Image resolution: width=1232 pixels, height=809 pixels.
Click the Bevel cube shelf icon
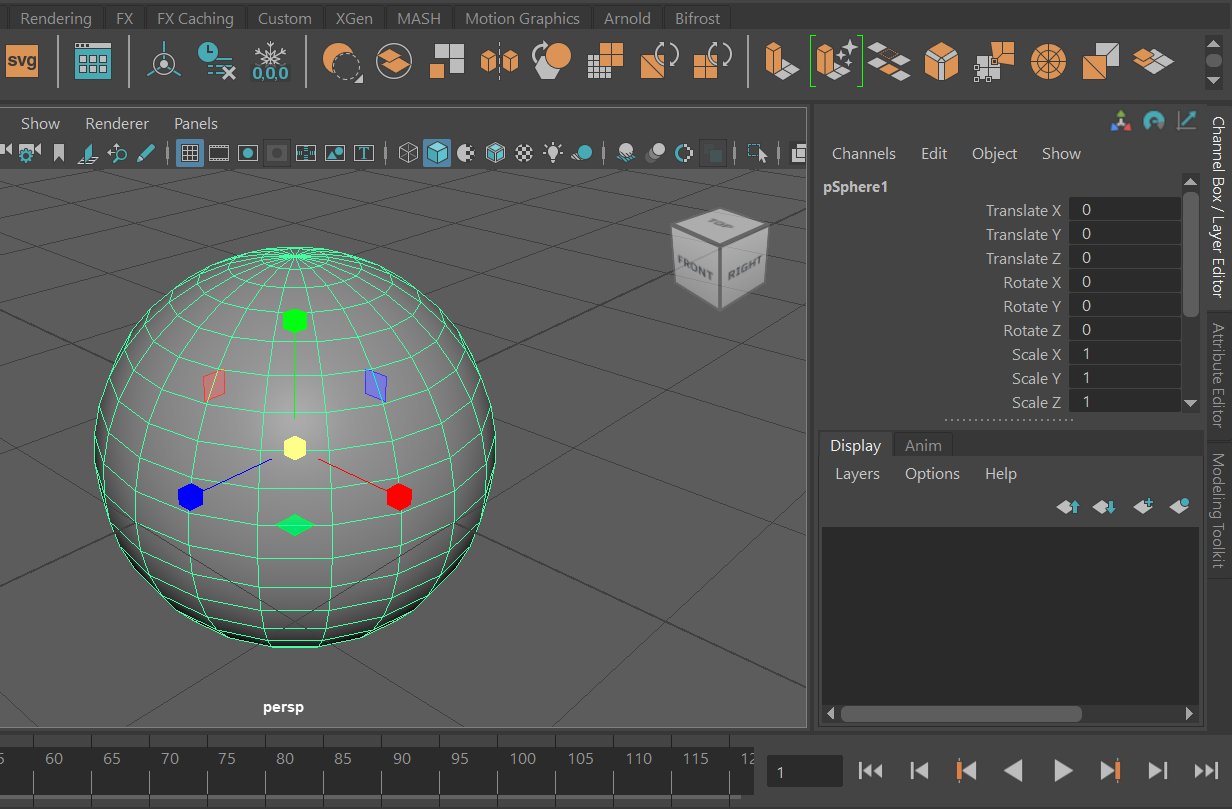click(x=942, y=61)
